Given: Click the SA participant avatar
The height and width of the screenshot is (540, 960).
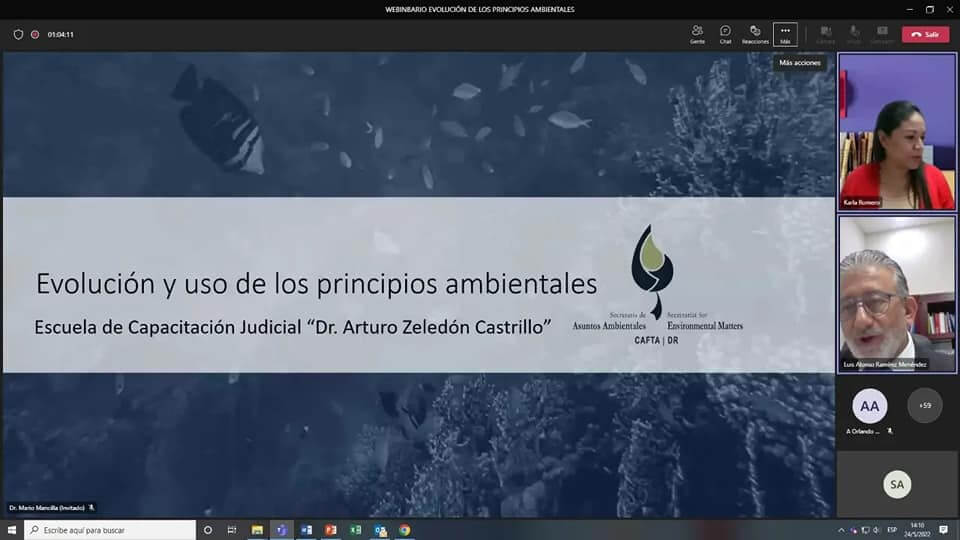Looking at the screenshot, I should pyautogui.click(x=897, y=484).
